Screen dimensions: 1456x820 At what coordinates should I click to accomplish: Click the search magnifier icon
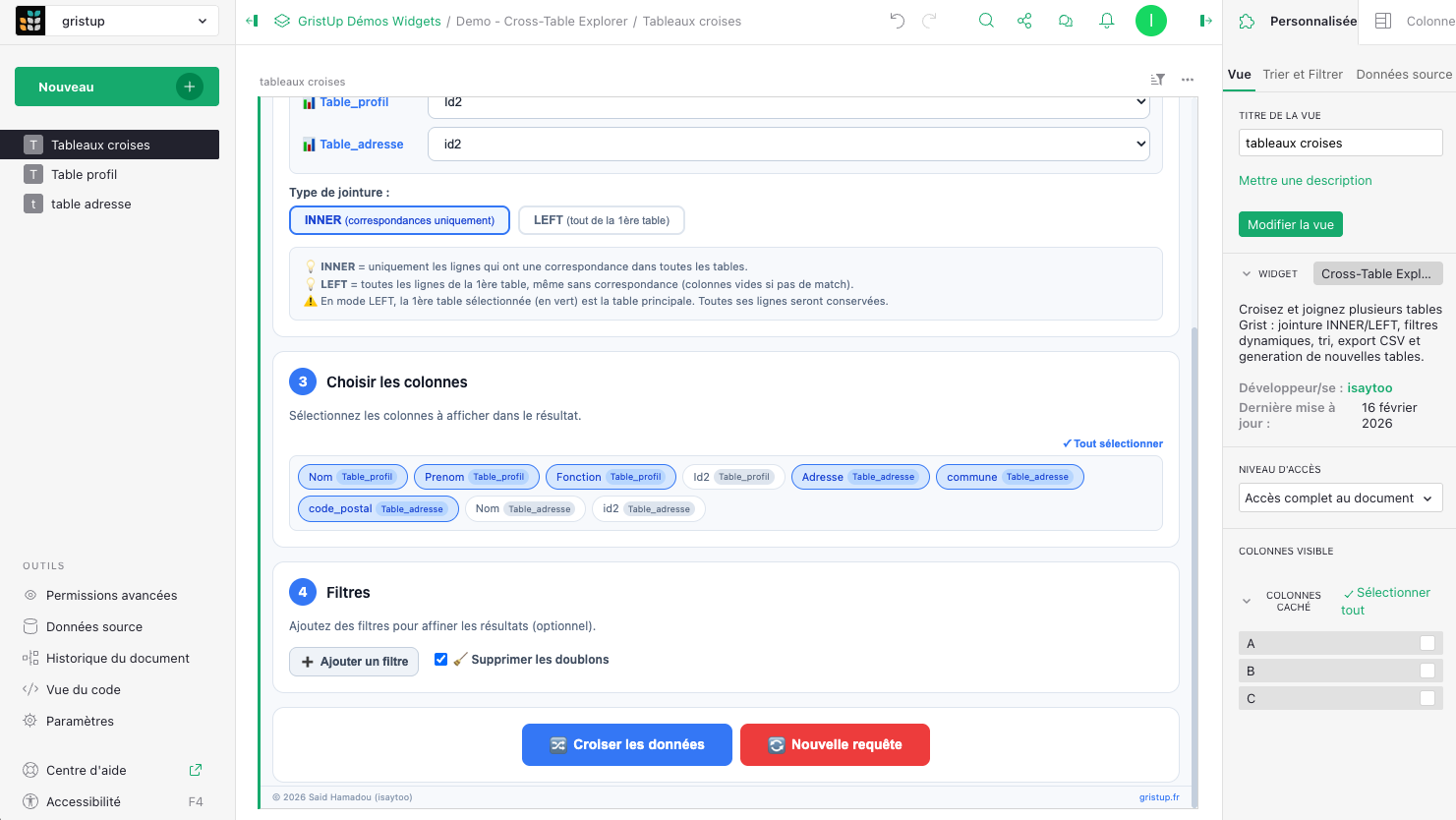pyautogui.click(x=986, y=21)
